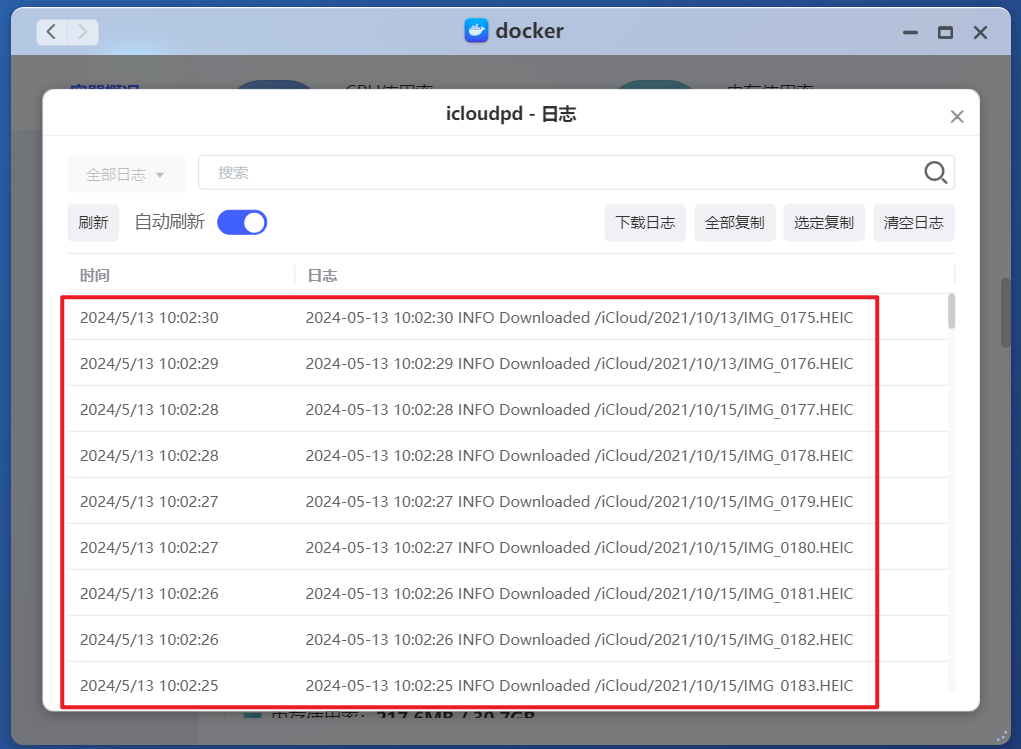Click the forward navigation arrow

tap(84, 31)
